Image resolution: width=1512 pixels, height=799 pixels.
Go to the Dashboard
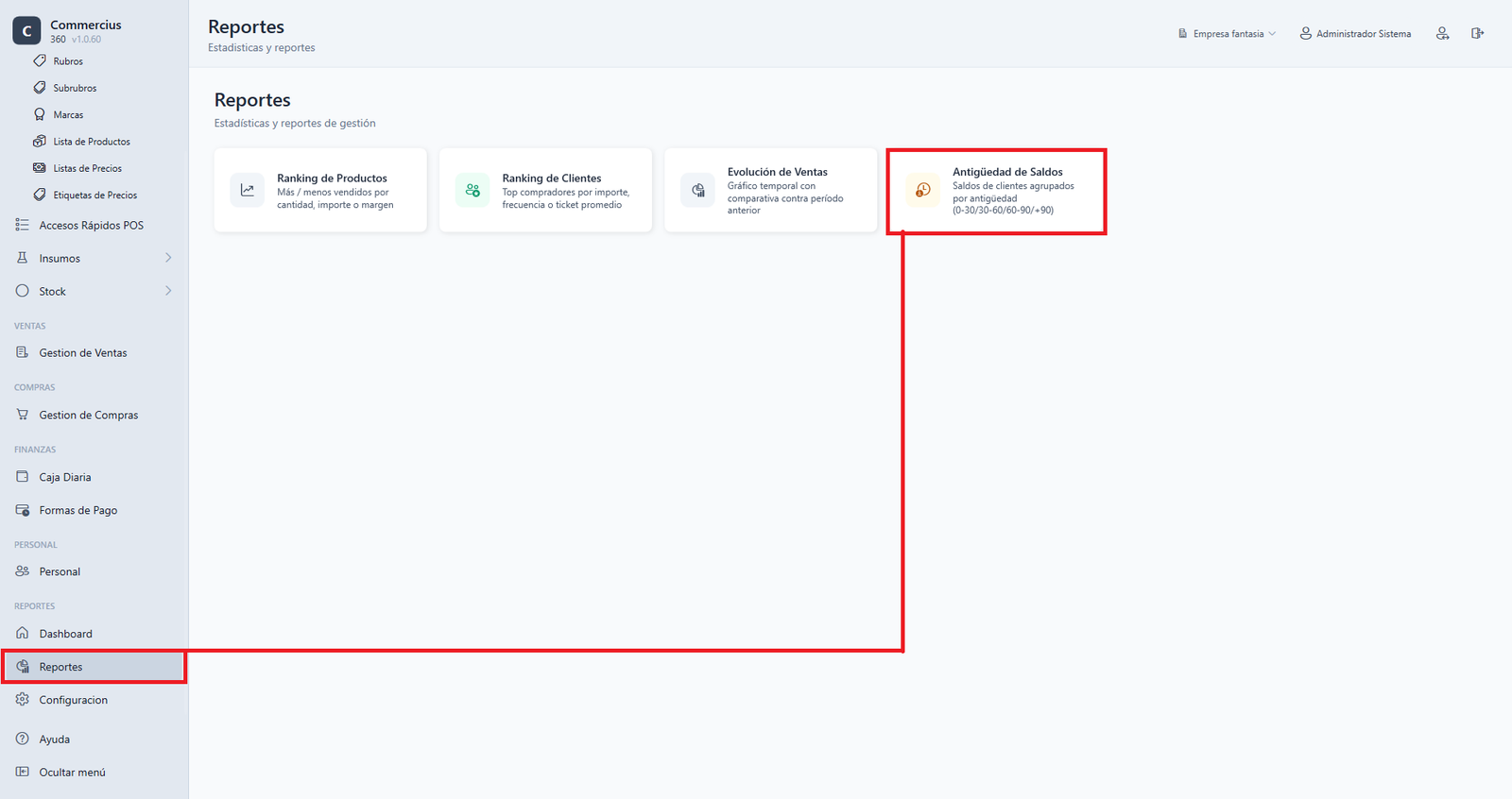click(66, 634)
